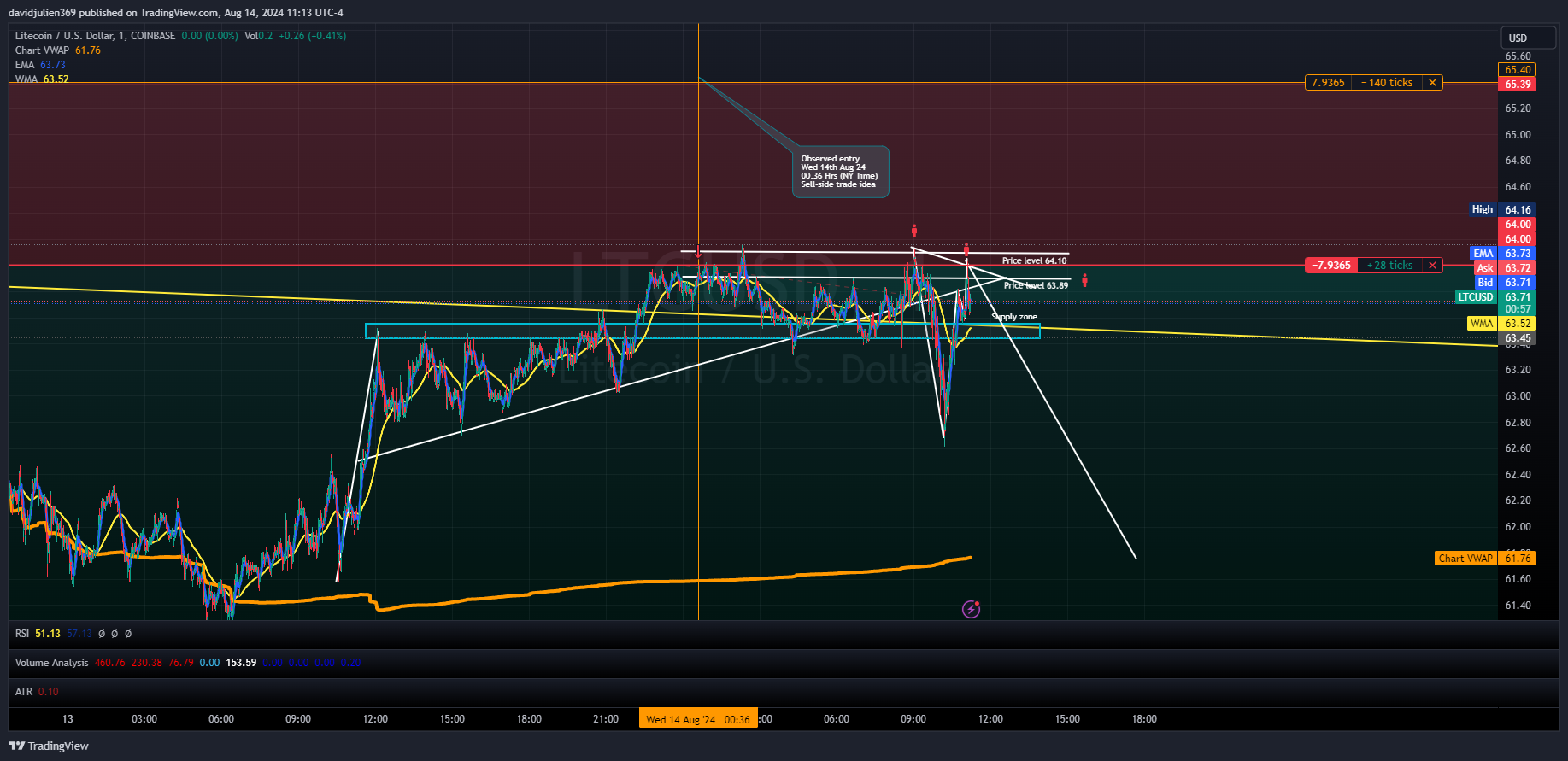
Task: Close the orange 7.9365 order line
Action: click(1432, 83)
